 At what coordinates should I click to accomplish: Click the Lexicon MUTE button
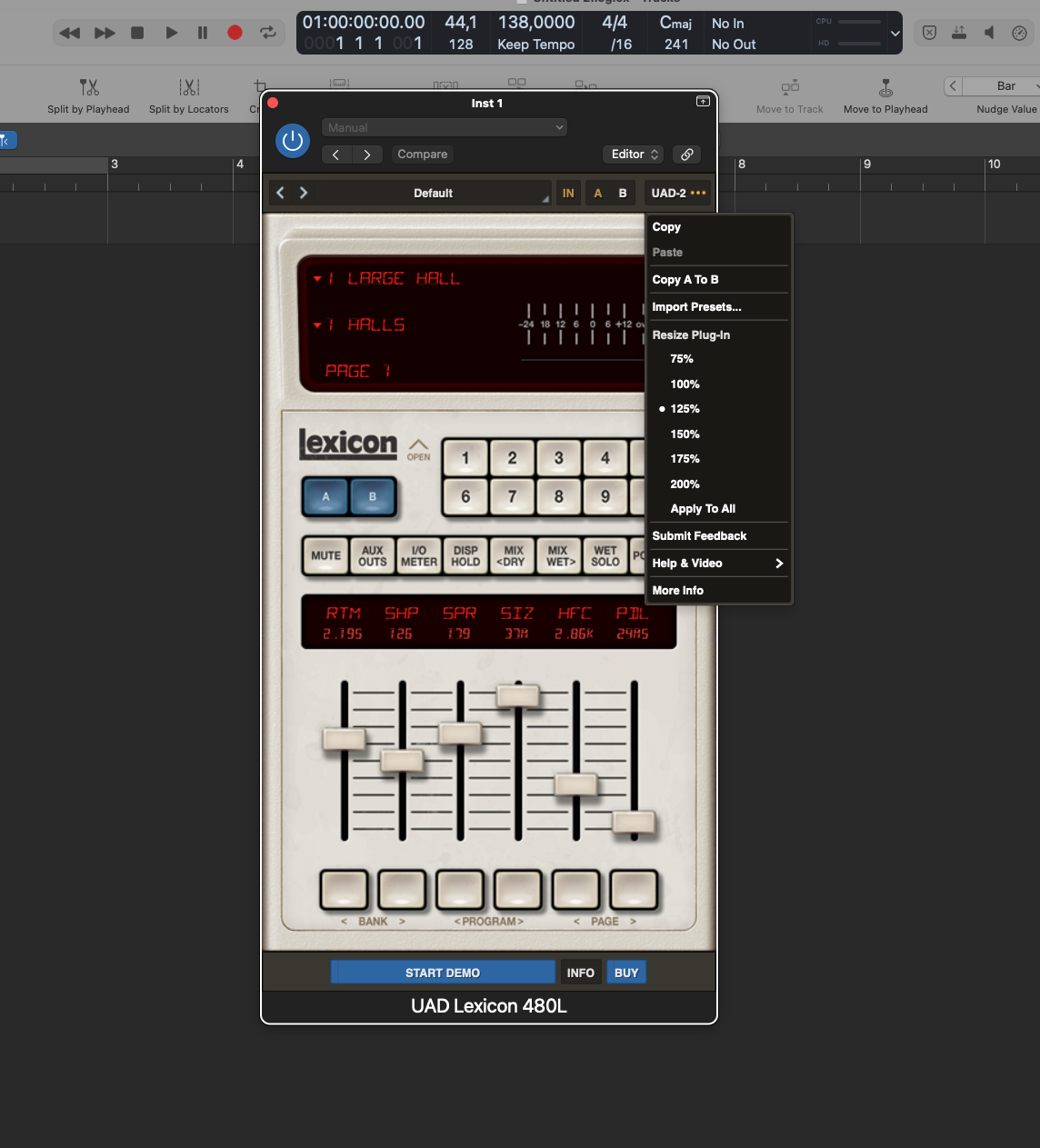[325, 555]
